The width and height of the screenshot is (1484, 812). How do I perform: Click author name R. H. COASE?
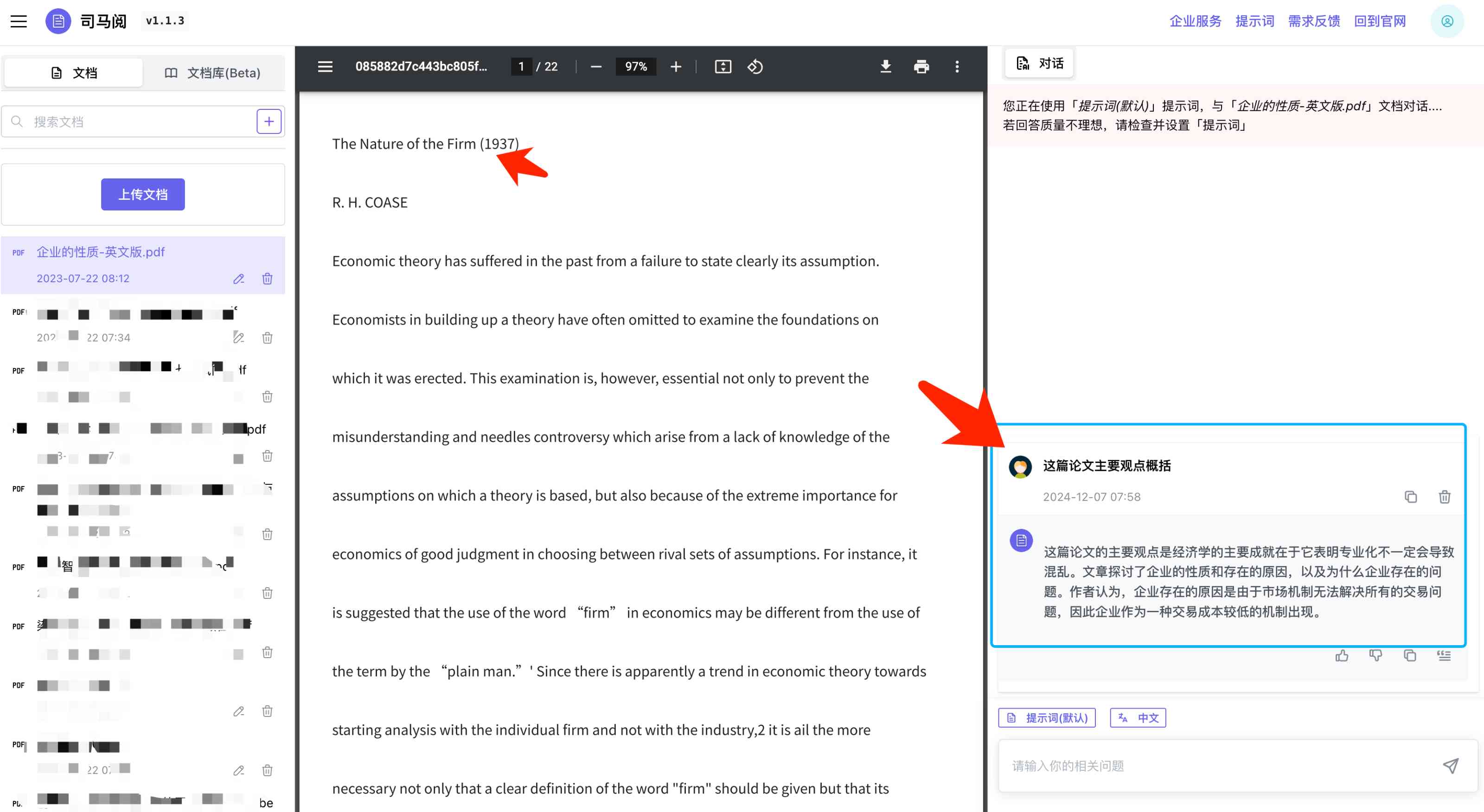click(x=370, y=202)
